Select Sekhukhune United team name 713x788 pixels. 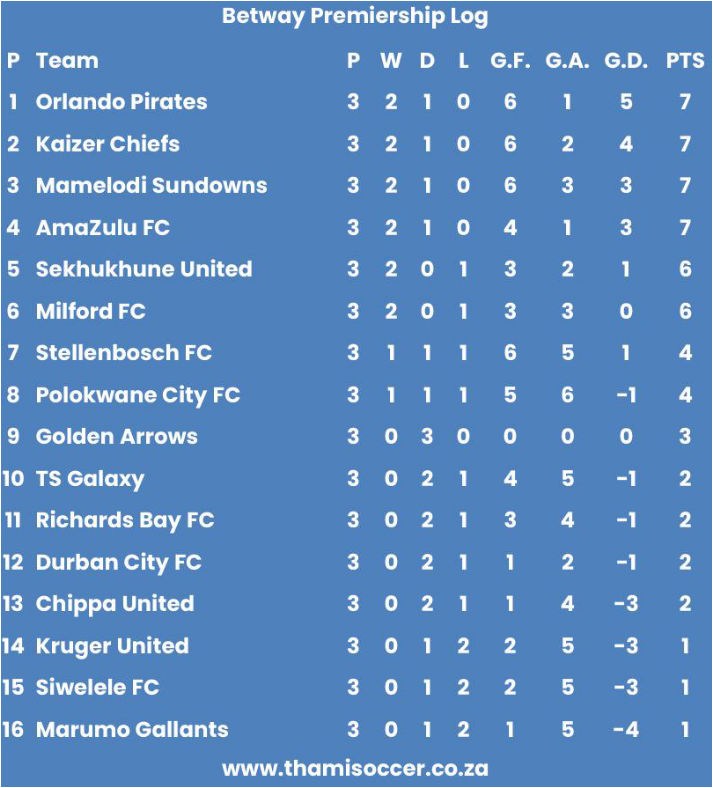click(144, 269)
